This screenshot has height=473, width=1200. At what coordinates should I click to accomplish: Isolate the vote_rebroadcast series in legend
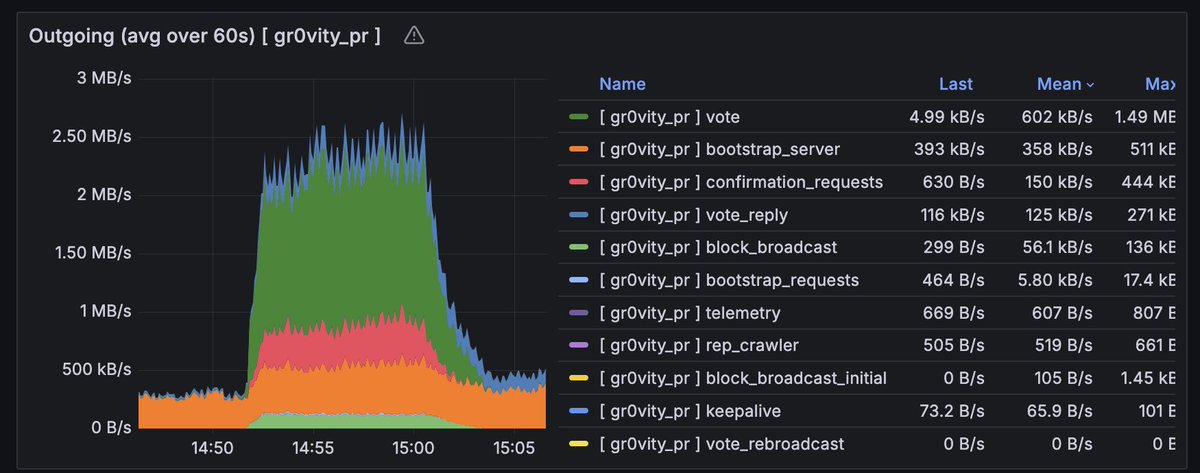click(x=721, y=443)
